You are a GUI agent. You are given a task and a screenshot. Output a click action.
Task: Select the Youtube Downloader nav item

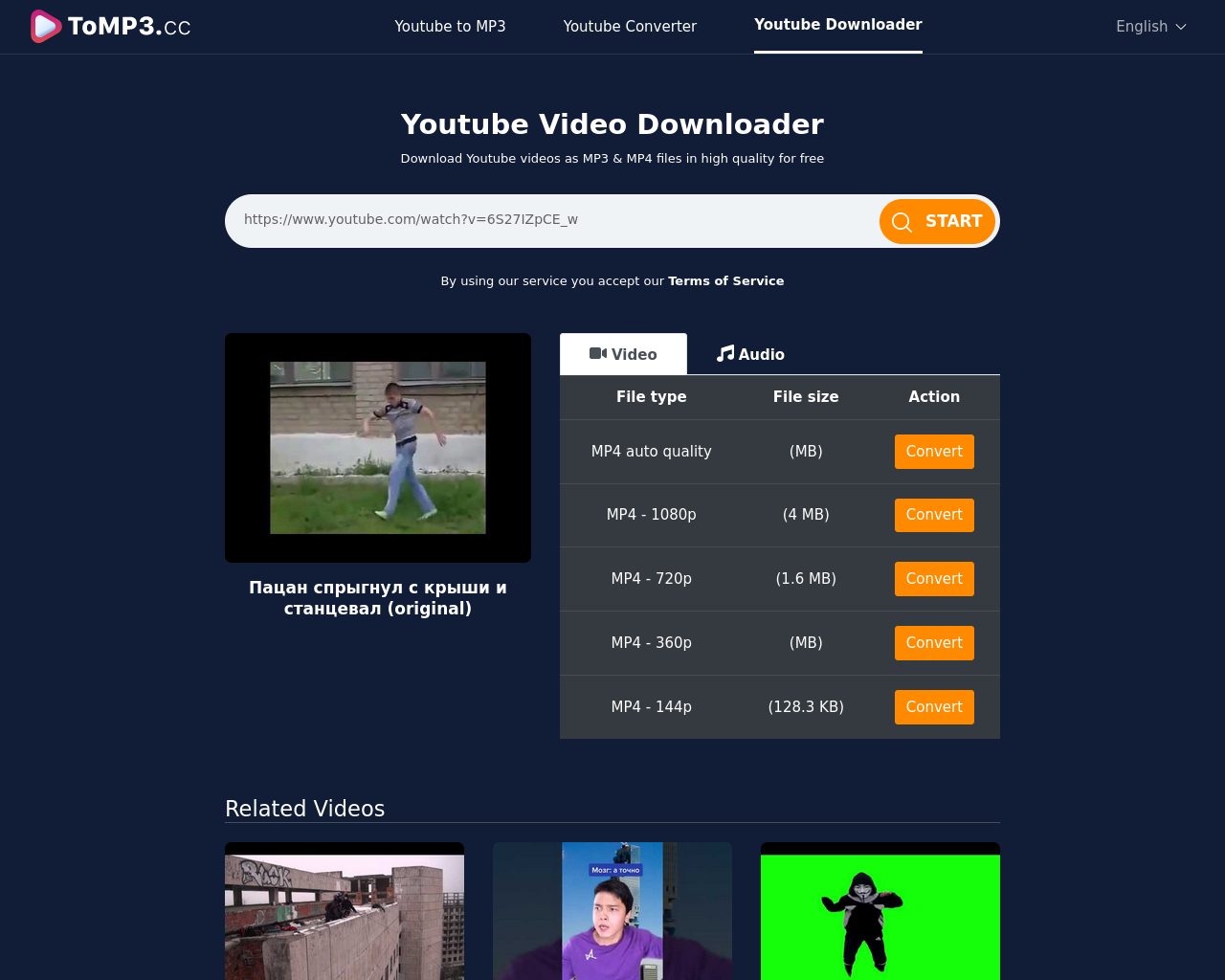point(838,25)
